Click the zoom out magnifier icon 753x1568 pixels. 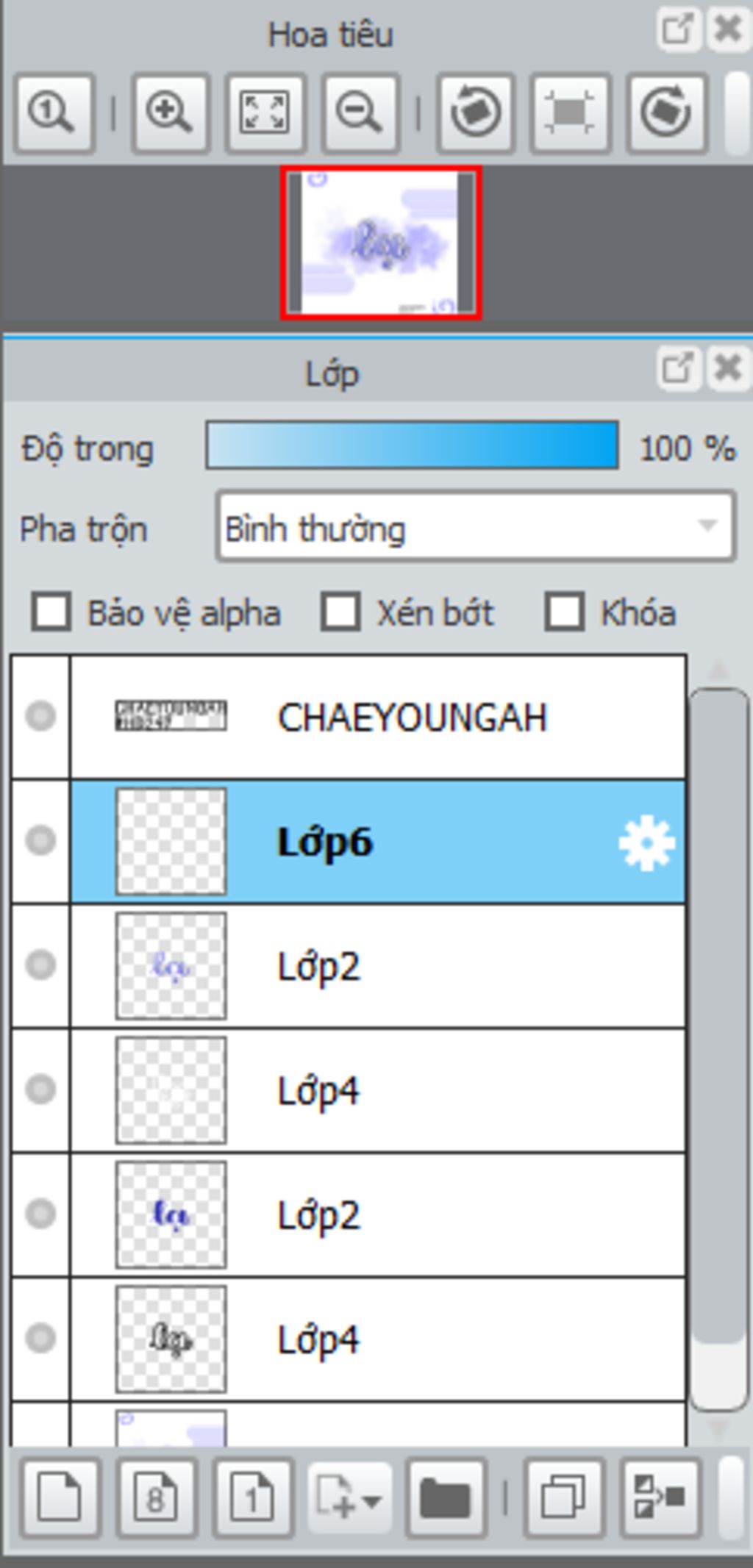click(360, 113)
